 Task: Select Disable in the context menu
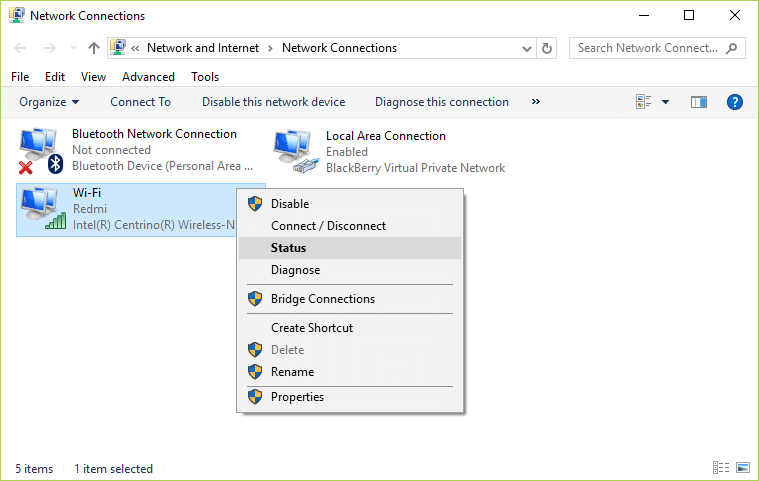290,204
